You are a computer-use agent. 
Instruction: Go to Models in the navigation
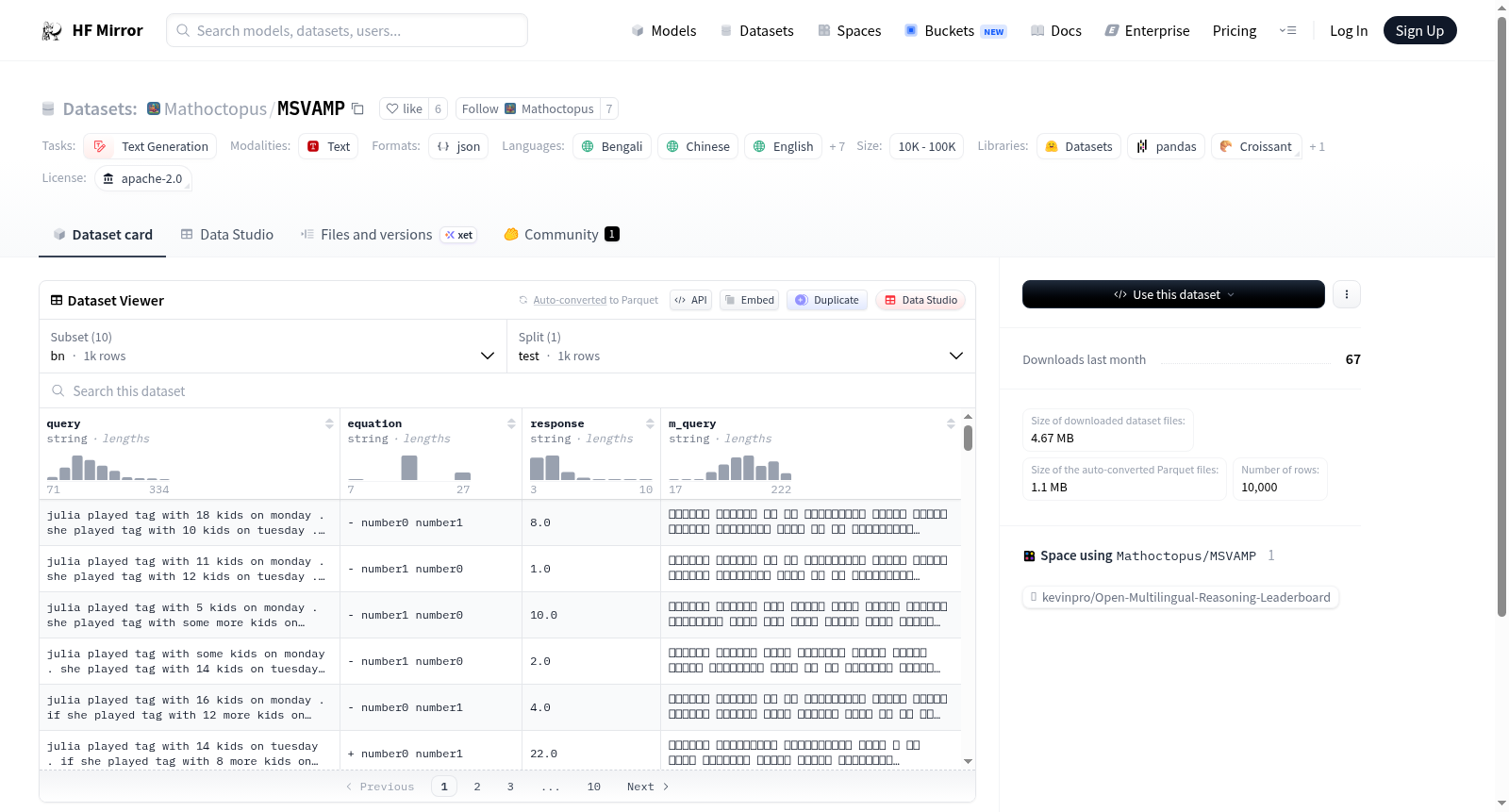coord(664,31)
